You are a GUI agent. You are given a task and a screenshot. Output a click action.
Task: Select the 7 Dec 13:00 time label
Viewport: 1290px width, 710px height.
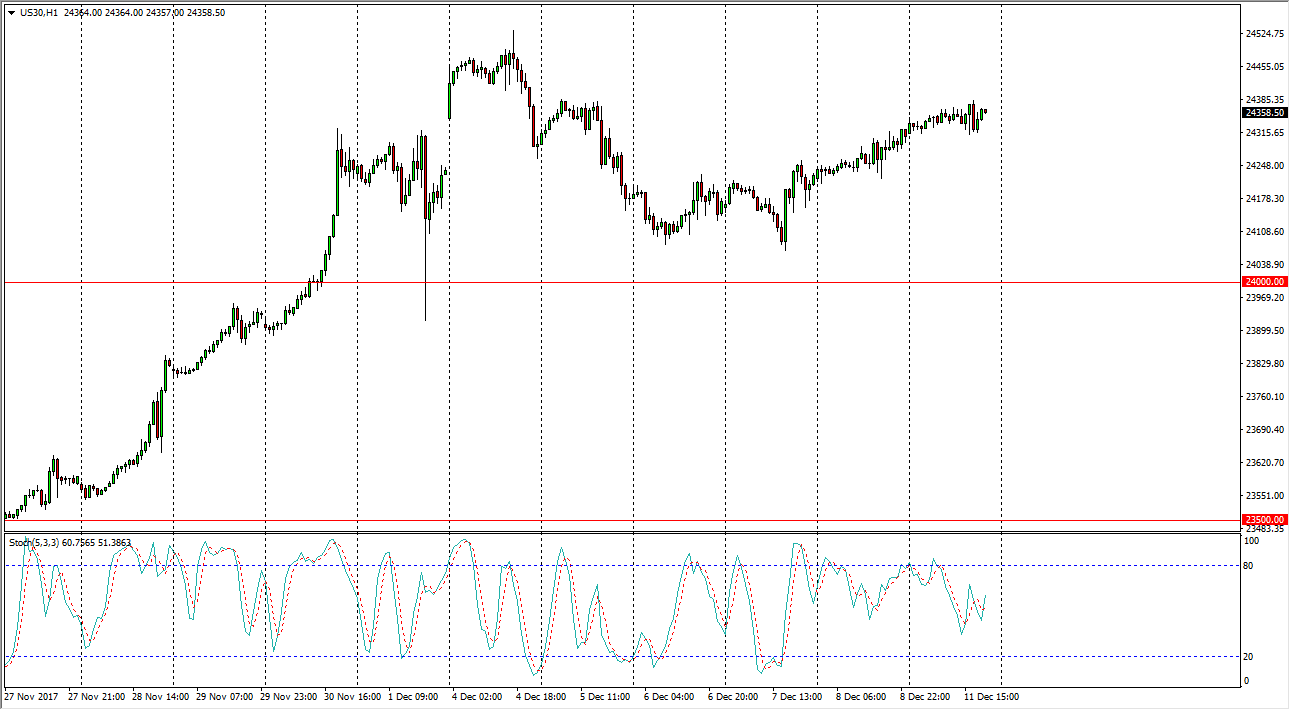pos(798,696)
